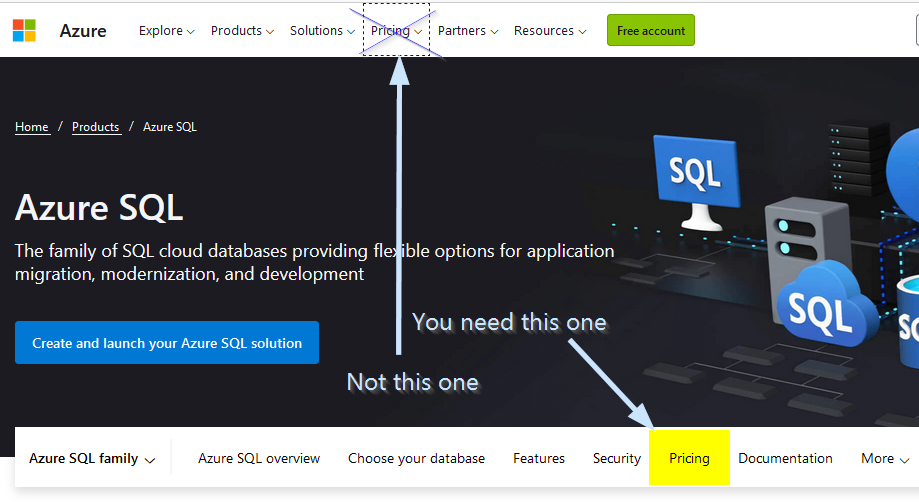This screenshot has width=919, height=502.
Task: Select the Choose your database tab
Action: tap(416, 459)
